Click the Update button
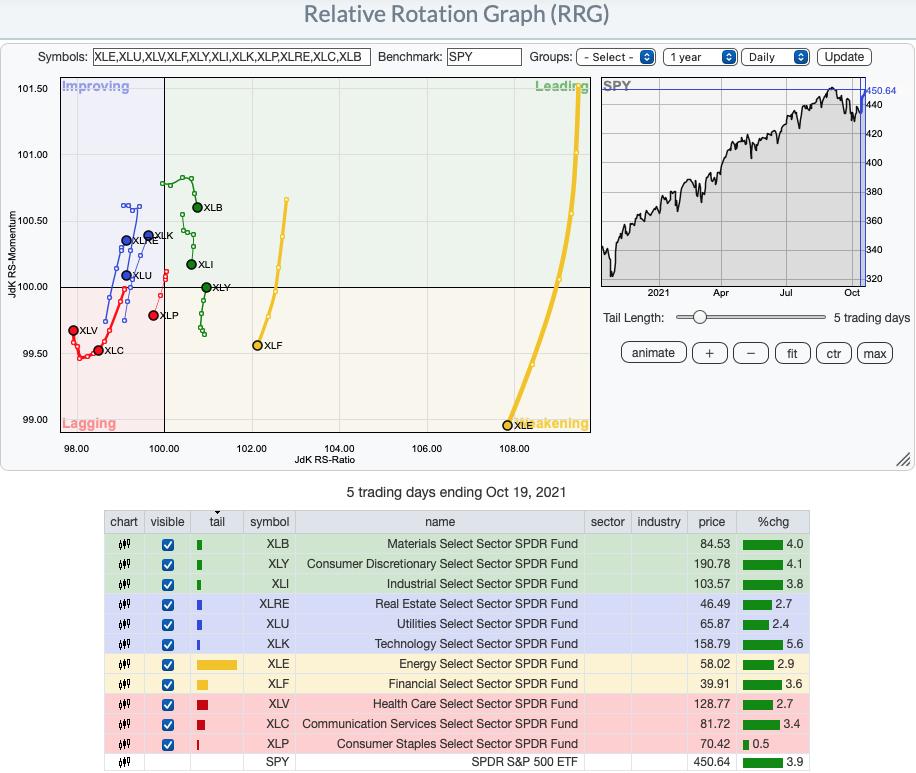This screenshot has height=773, width=916. point(844,57)
